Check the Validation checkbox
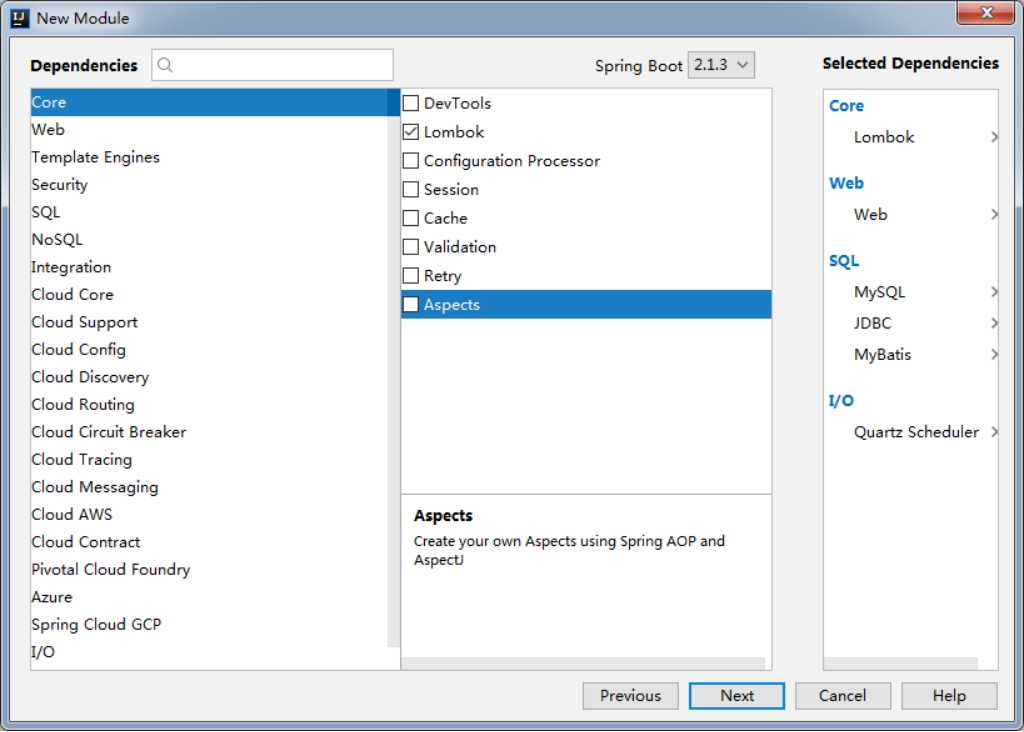Viewport: 1024px width, 732px height. click(411, 247)
